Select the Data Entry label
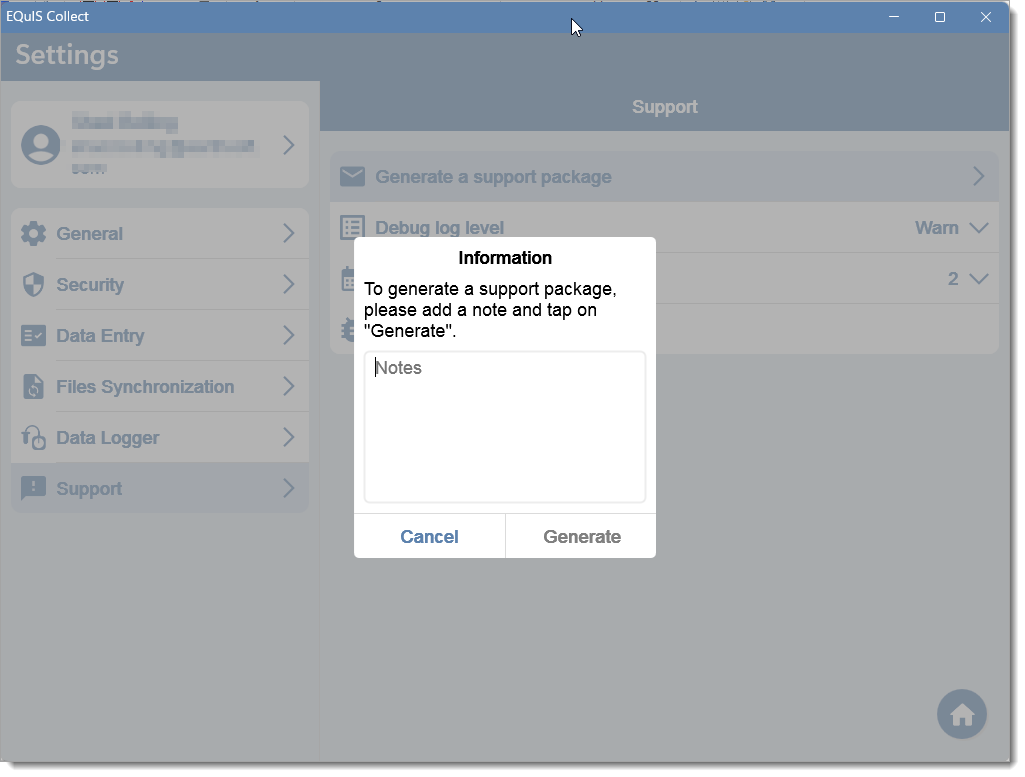Image resolution: width=1025 pixels, height=777 pixels. 100,336
